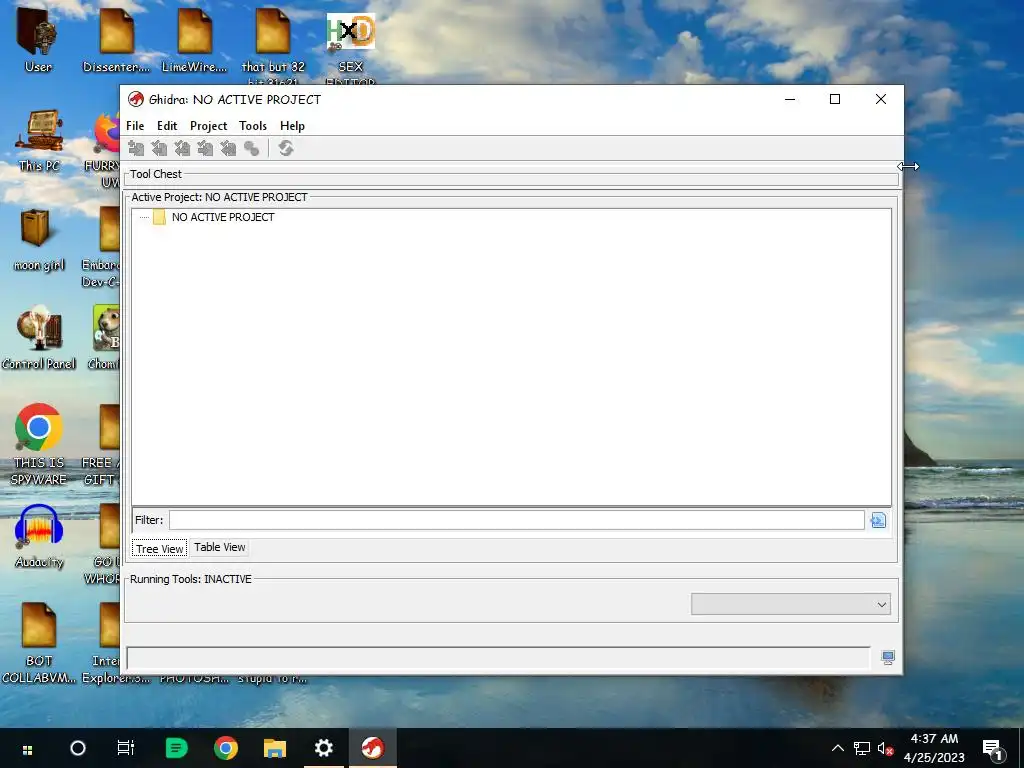The width and height of the screenshot is (1024, 768).
Task: Open the Action Center notifications icon
Action: [x=993, y=748]
